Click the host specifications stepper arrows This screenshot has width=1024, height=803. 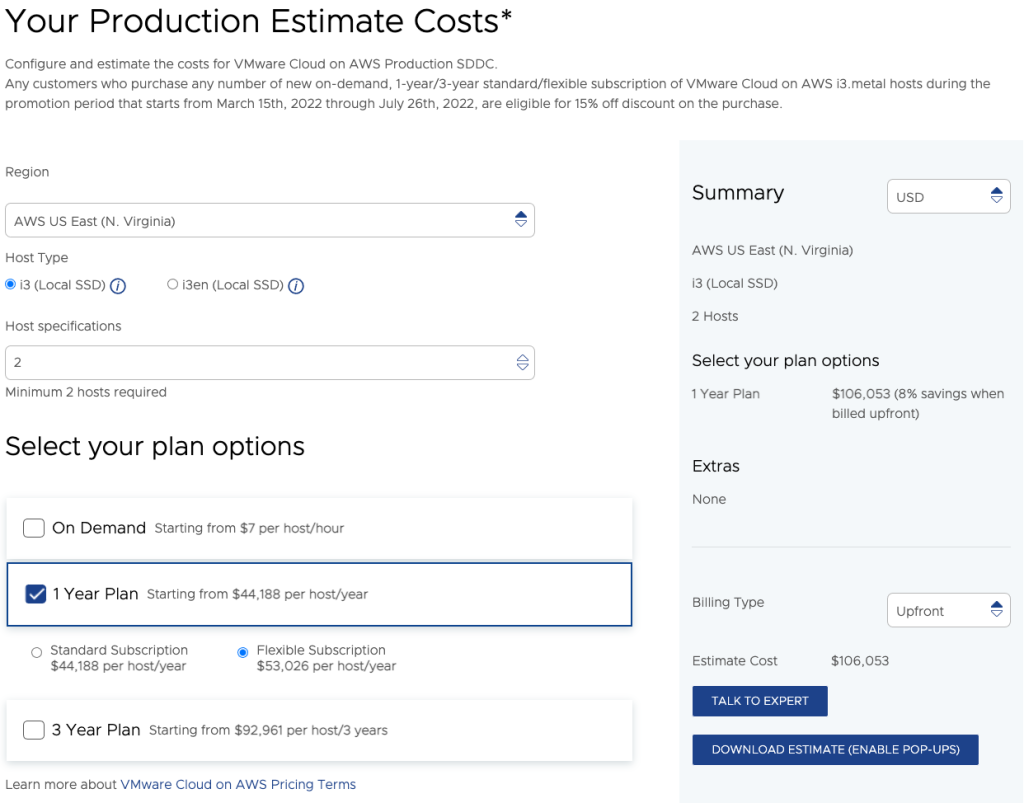point(522,363)
